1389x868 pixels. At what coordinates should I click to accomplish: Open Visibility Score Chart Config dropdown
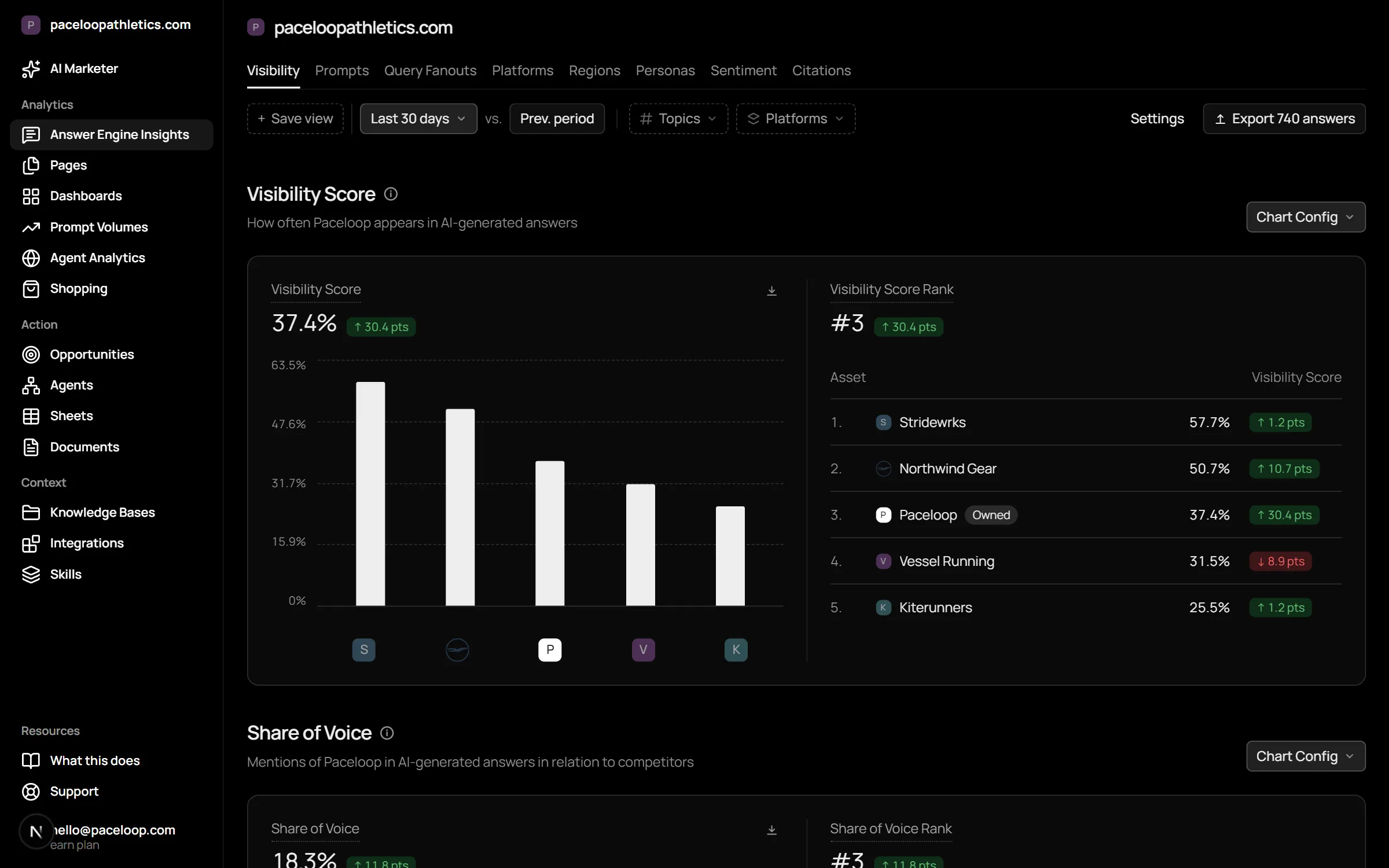(1306, 217)
